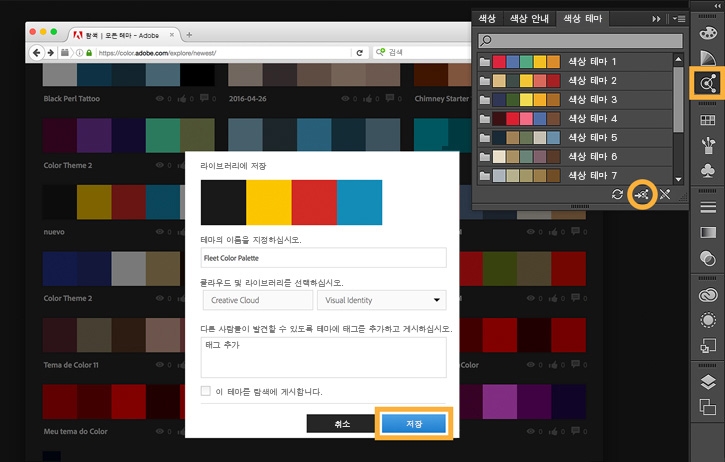The width and height of the screenshot is (725, 462).
Task: Click the browser 검색 search box
Action: (422, 52)
